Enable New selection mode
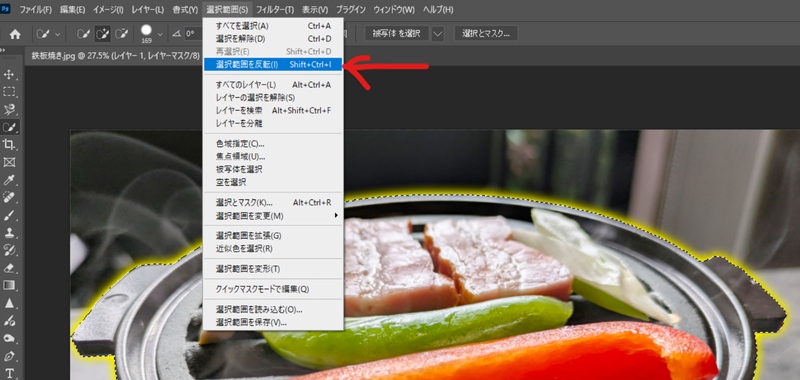 coord(83,34)
